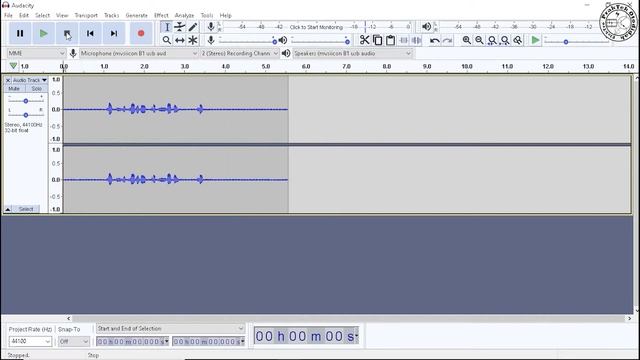Select the Time Shift tool
Viewport: 640px width, 360px height.
[180, 40]
